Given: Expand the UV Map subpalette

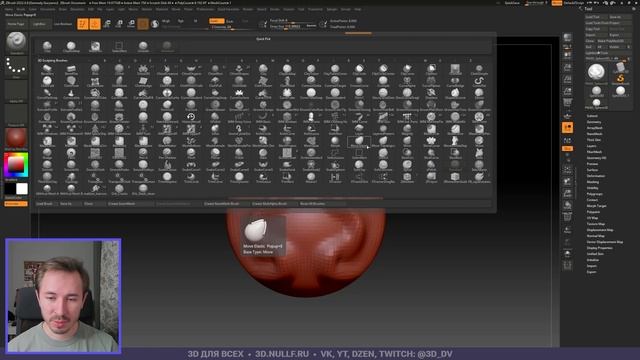Looking at the screenshot, I should click(592, 218).
